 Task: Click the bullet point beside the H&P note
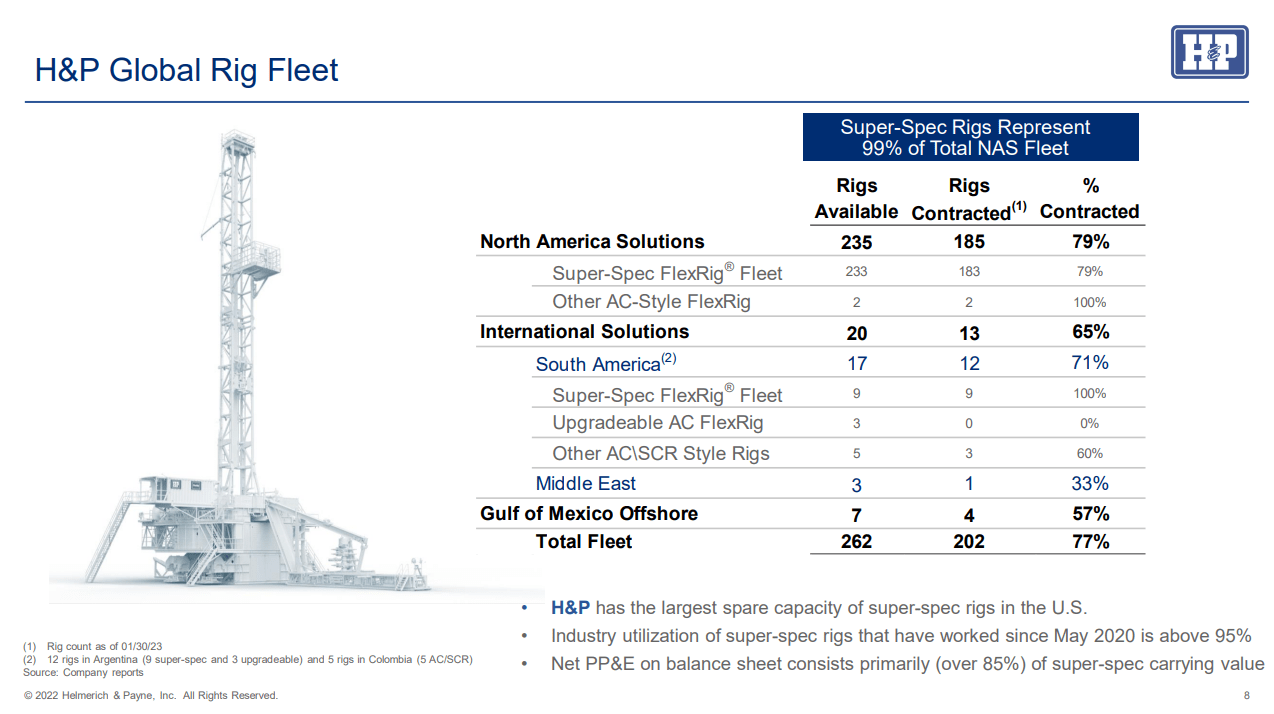click(x=524, y=608)
